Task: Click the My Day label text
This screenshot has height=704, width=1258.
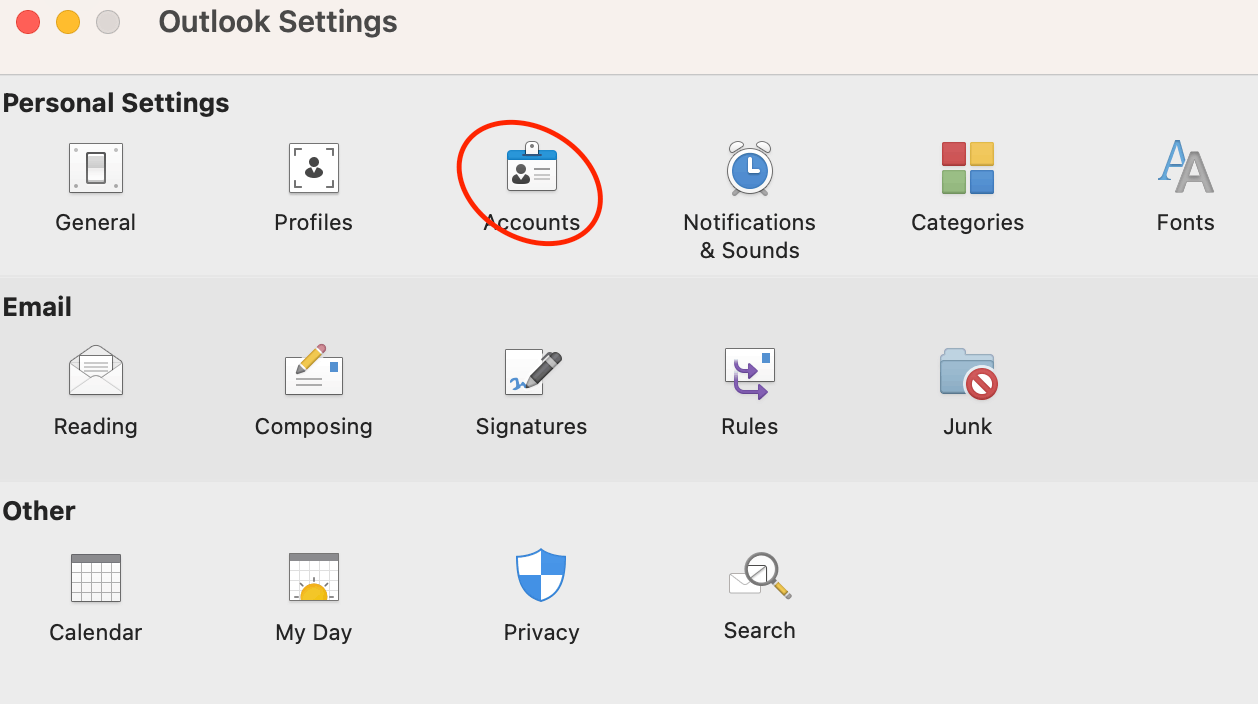Action: point(314,633)
